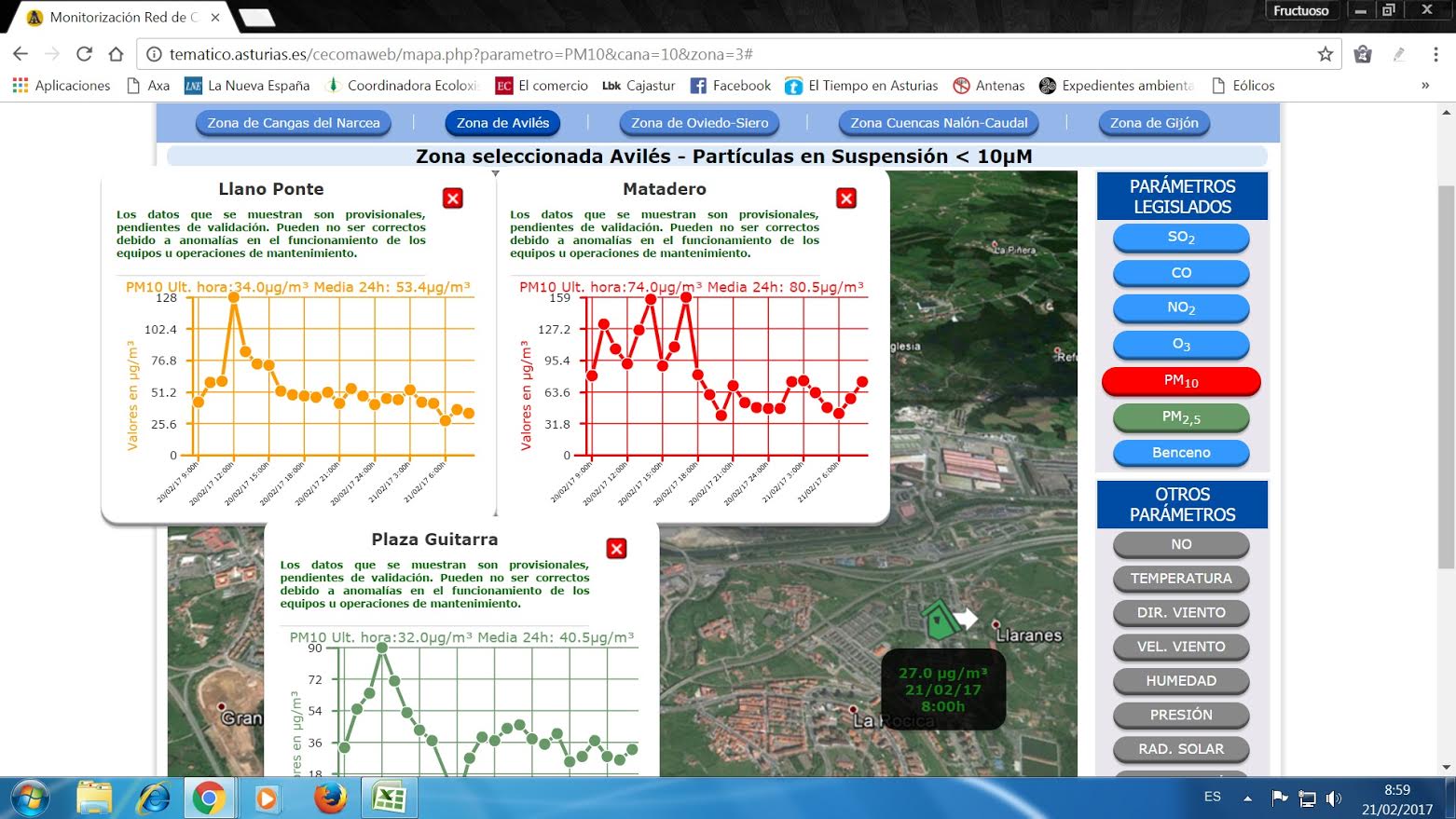Click the green station marker near Llaranes
The image size is (1456, 819).
(x=940, y=620)
